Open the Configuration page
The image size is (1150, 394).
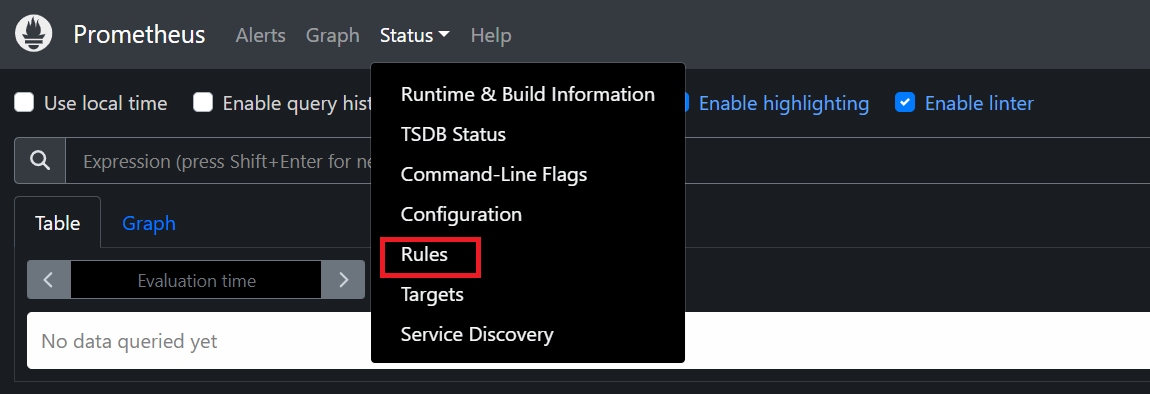(x=461, y=214)
